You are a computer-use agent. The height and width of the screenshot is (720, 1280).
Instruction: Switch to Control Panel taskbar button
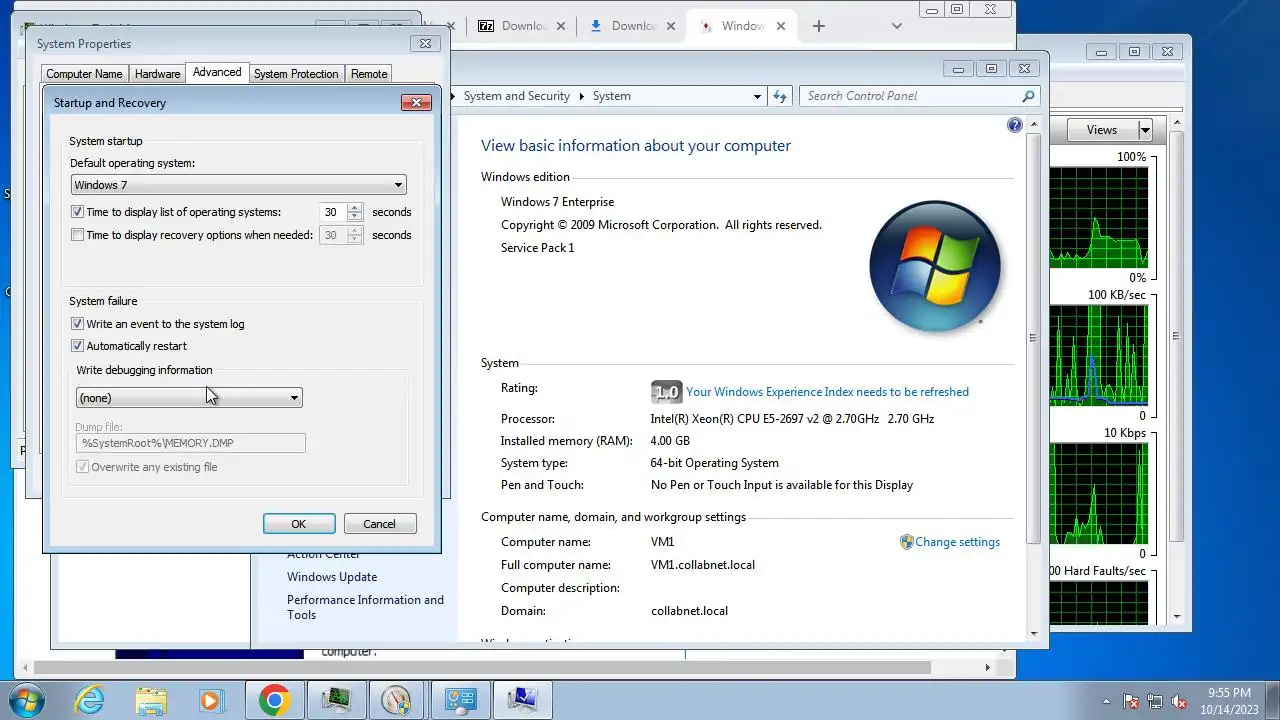[459, 700]
